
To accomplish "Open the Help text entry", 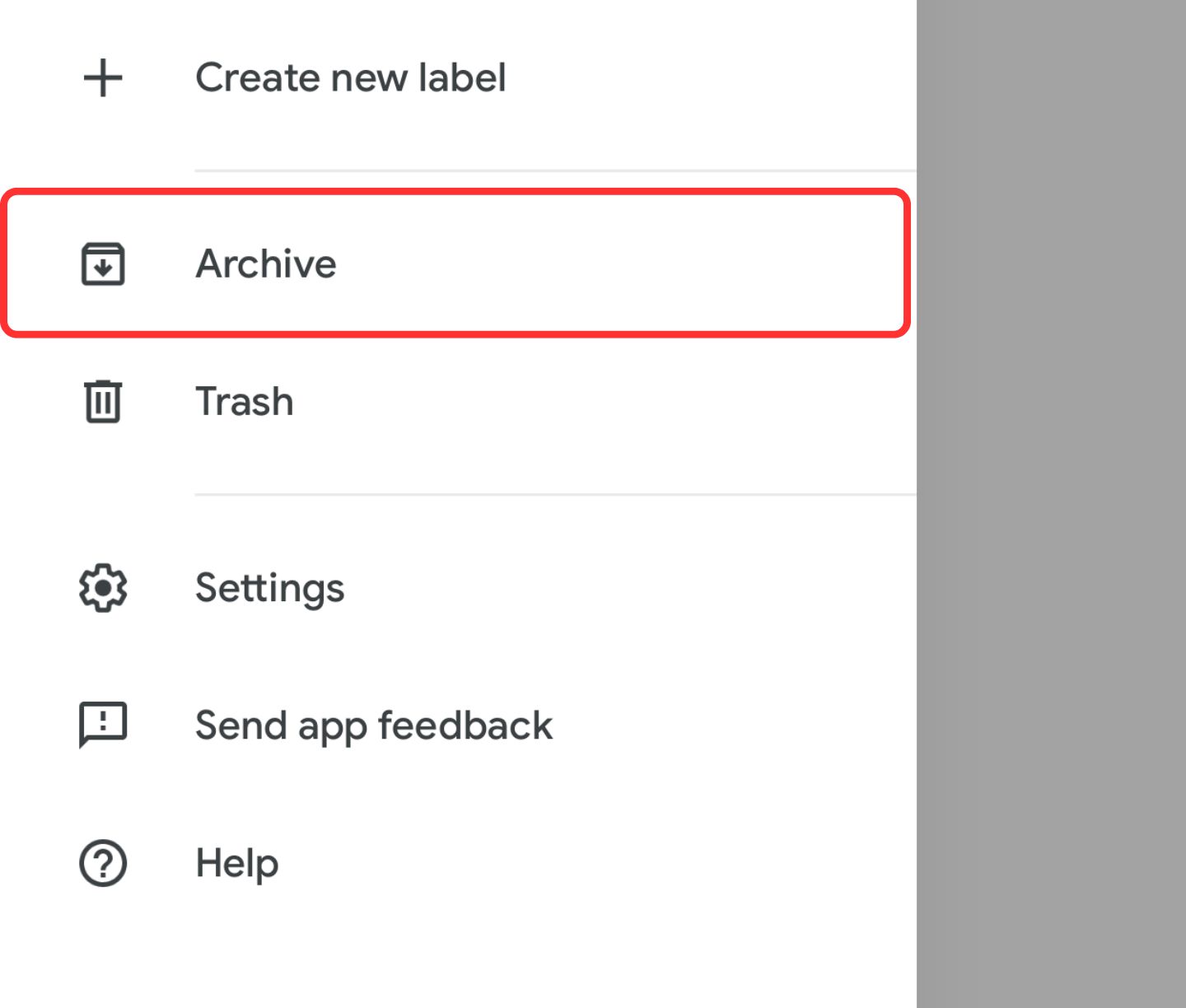I will pyautogui.click(x=237, y=863).
